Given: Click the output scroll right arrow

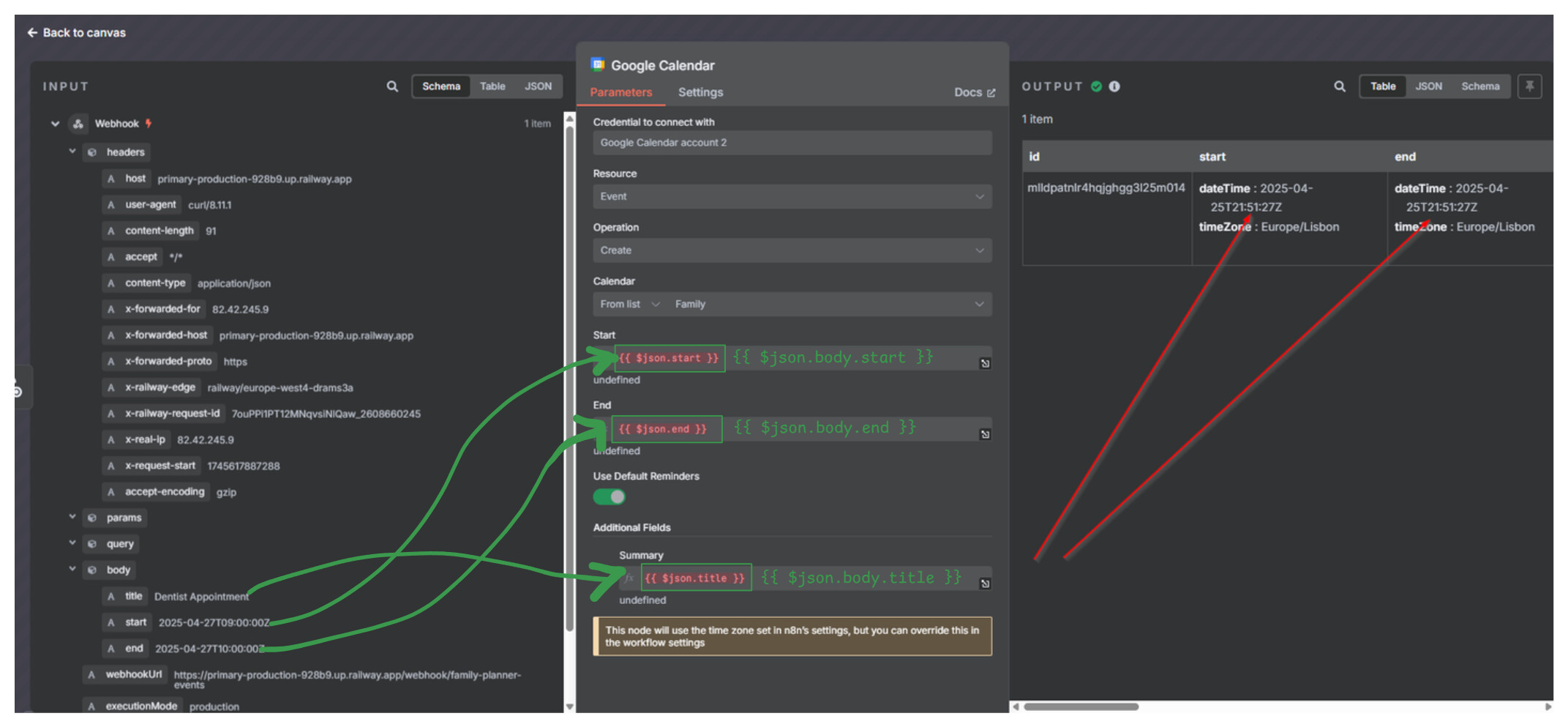Looking at the screenshot, I should [x=1548, y=707].
